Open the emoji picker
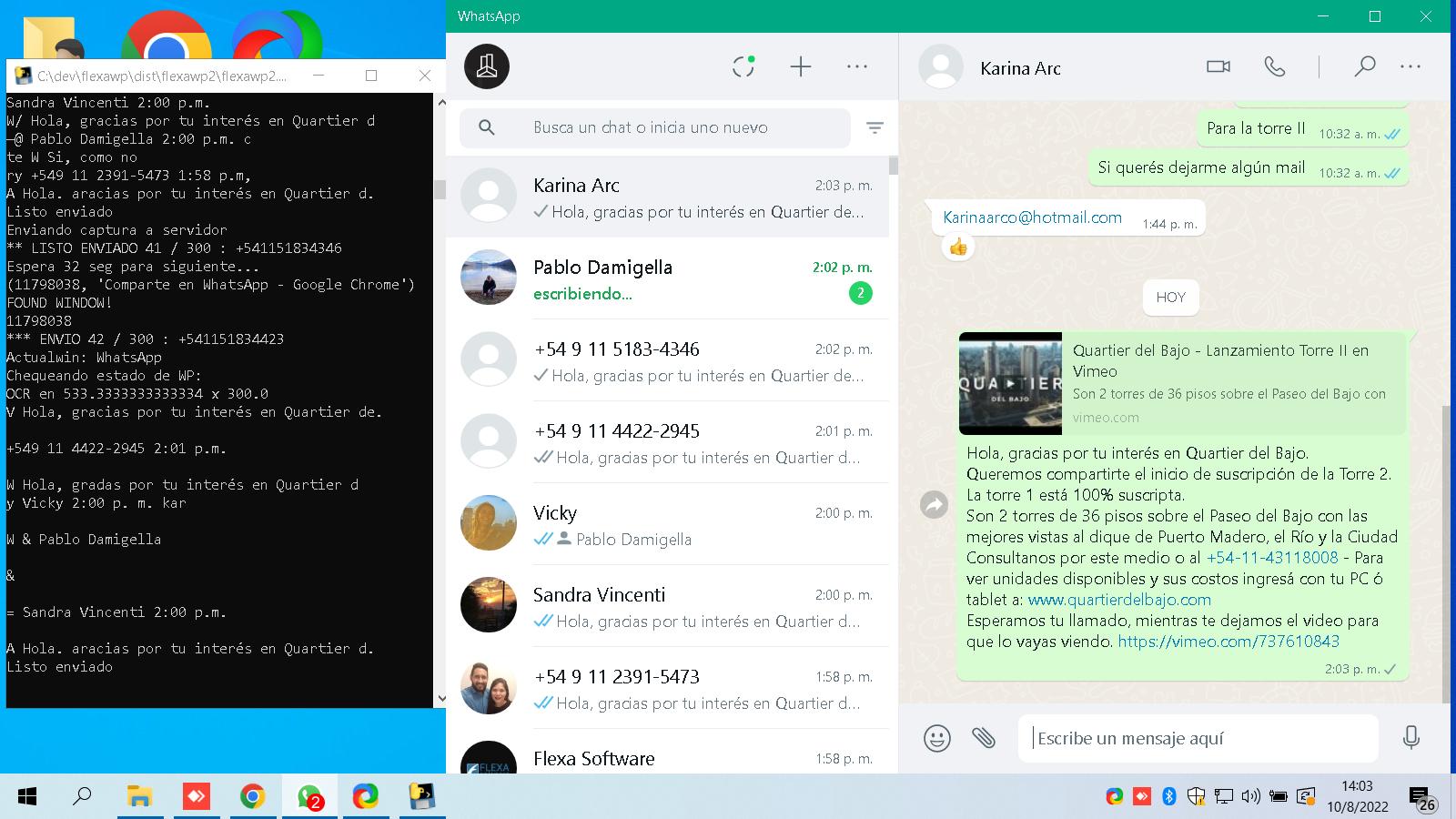The height and width of the screenshot is (819, 1456). pos(936,738)
